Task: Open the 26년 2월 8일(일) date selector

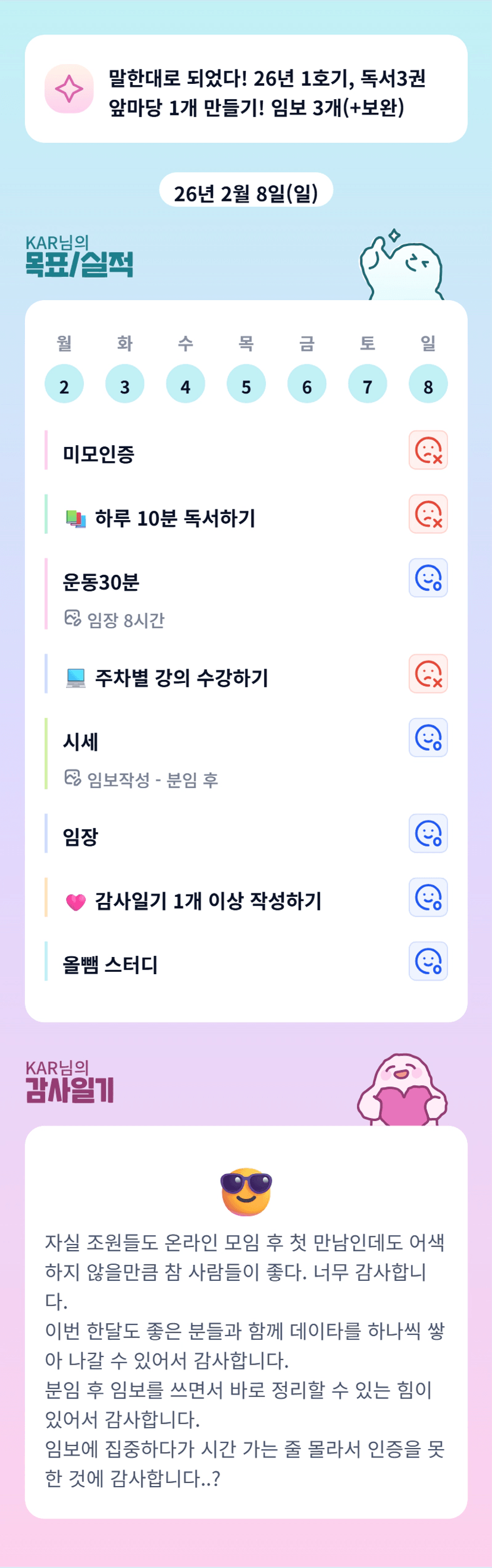Action: 246,193
